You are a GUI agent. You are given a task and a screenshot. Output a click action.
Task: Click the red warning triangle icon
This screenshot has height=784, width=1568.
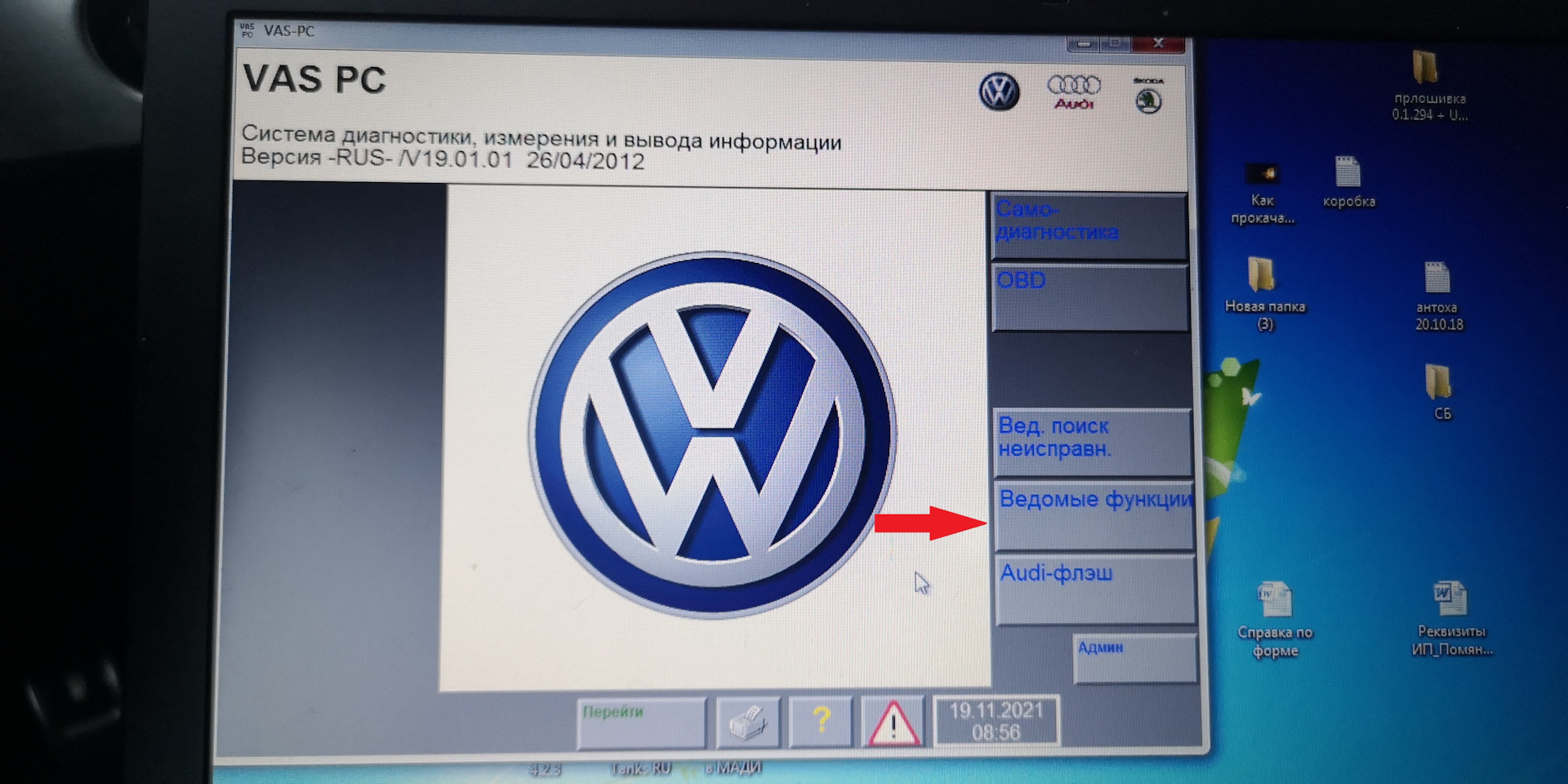[893, 722]
